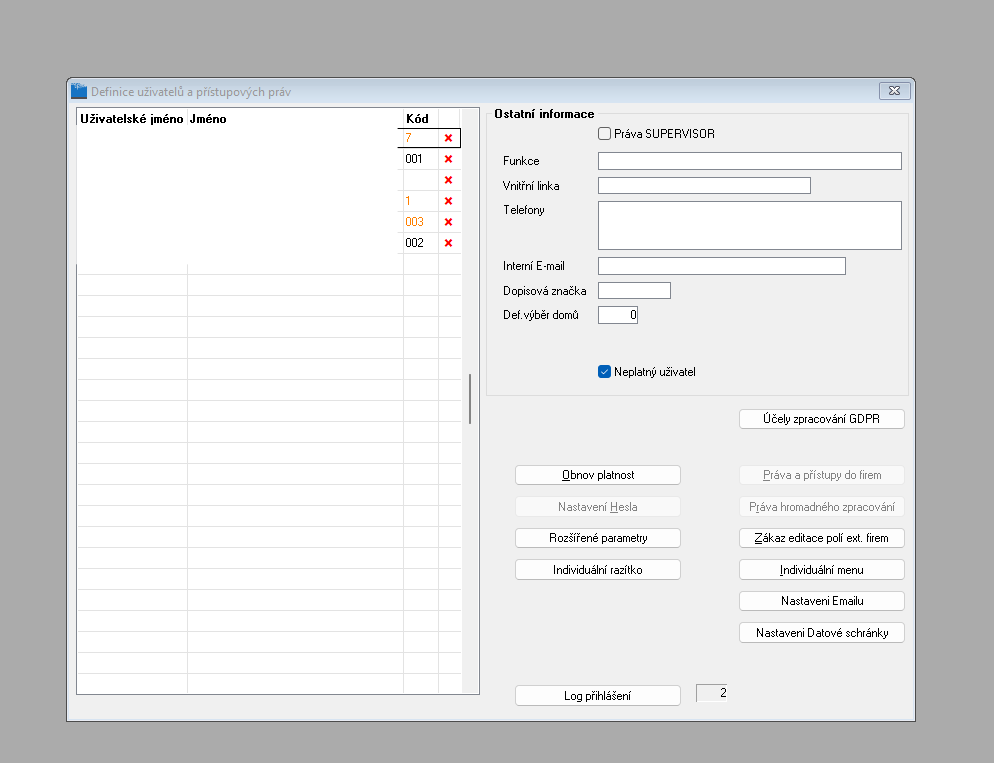Viewport: 994px width, 763px height.
Task: Uncheck the Neplatný uživatel checkbox
Action: click(x=604, y=372)
